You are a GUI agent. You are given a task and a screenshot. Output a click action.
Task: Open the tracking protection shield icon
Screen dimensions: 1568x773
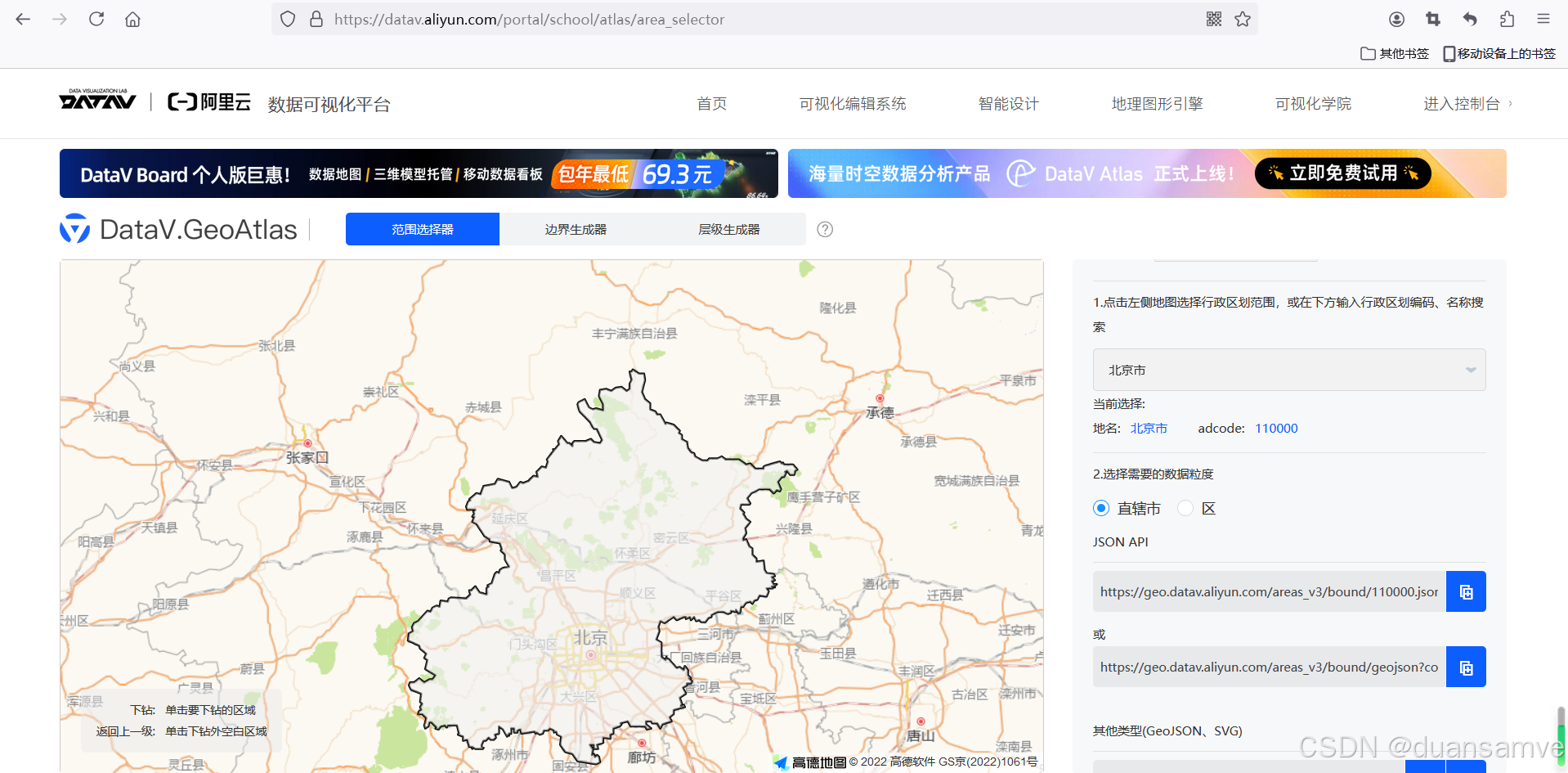288,19
